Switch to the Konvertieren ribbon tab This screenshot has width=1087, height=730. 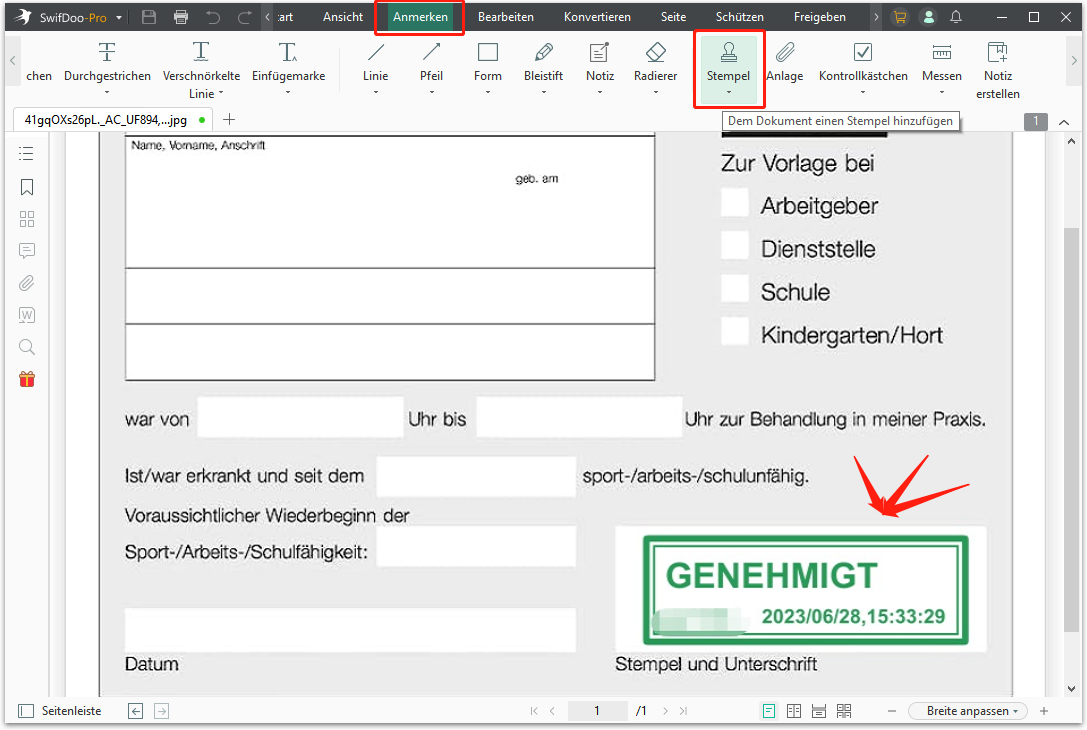(x=597, y=16)
